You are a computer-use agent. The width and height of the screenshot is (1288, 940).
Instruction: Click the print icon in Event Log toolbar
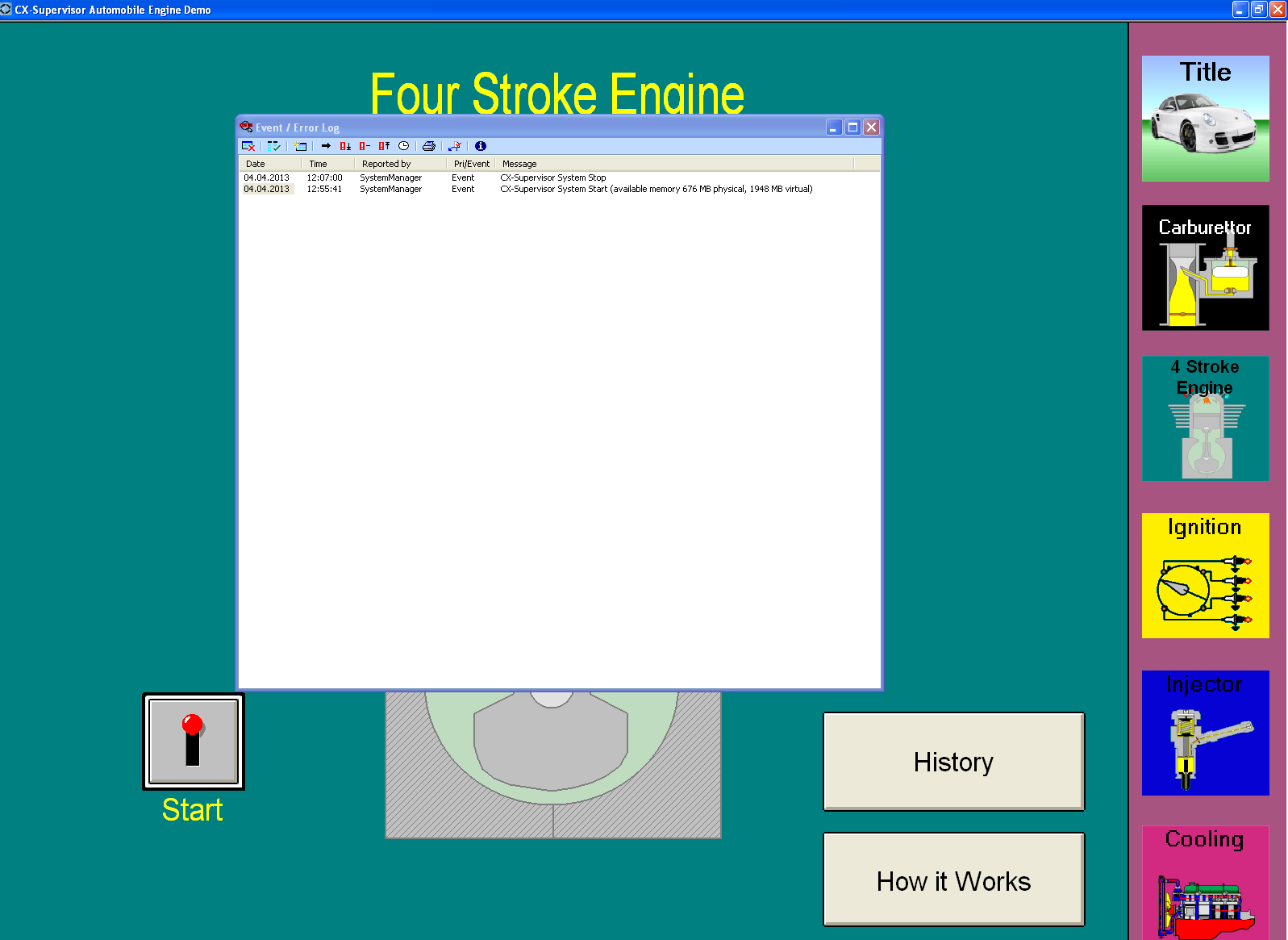pos(429,146)
